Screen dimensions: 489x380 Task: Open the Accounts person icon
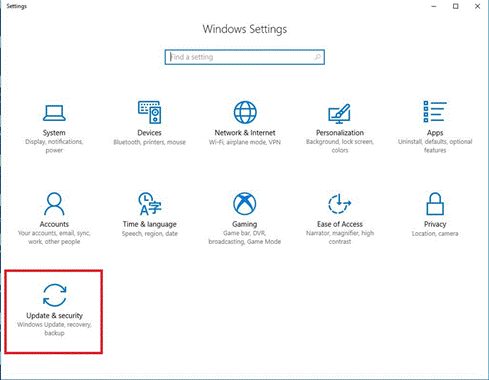[x=54, y=204]
